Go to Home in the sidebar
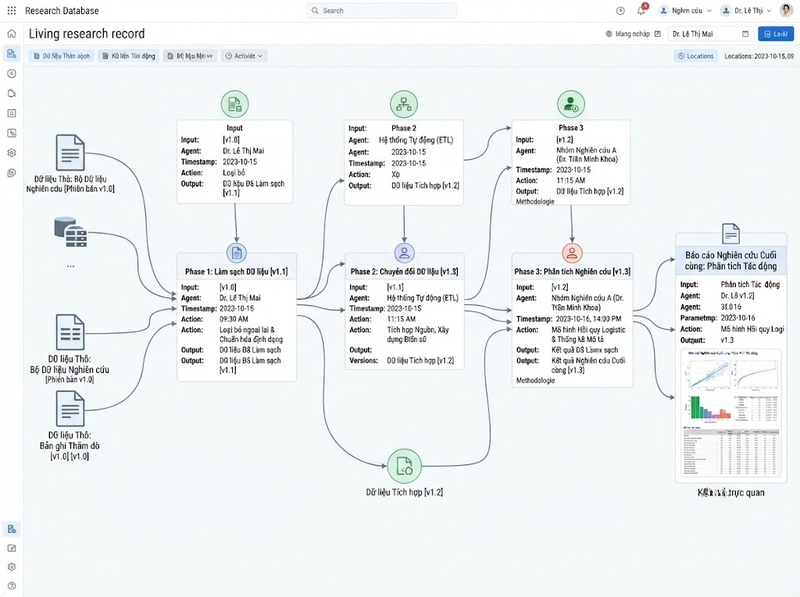 point(12,34)
